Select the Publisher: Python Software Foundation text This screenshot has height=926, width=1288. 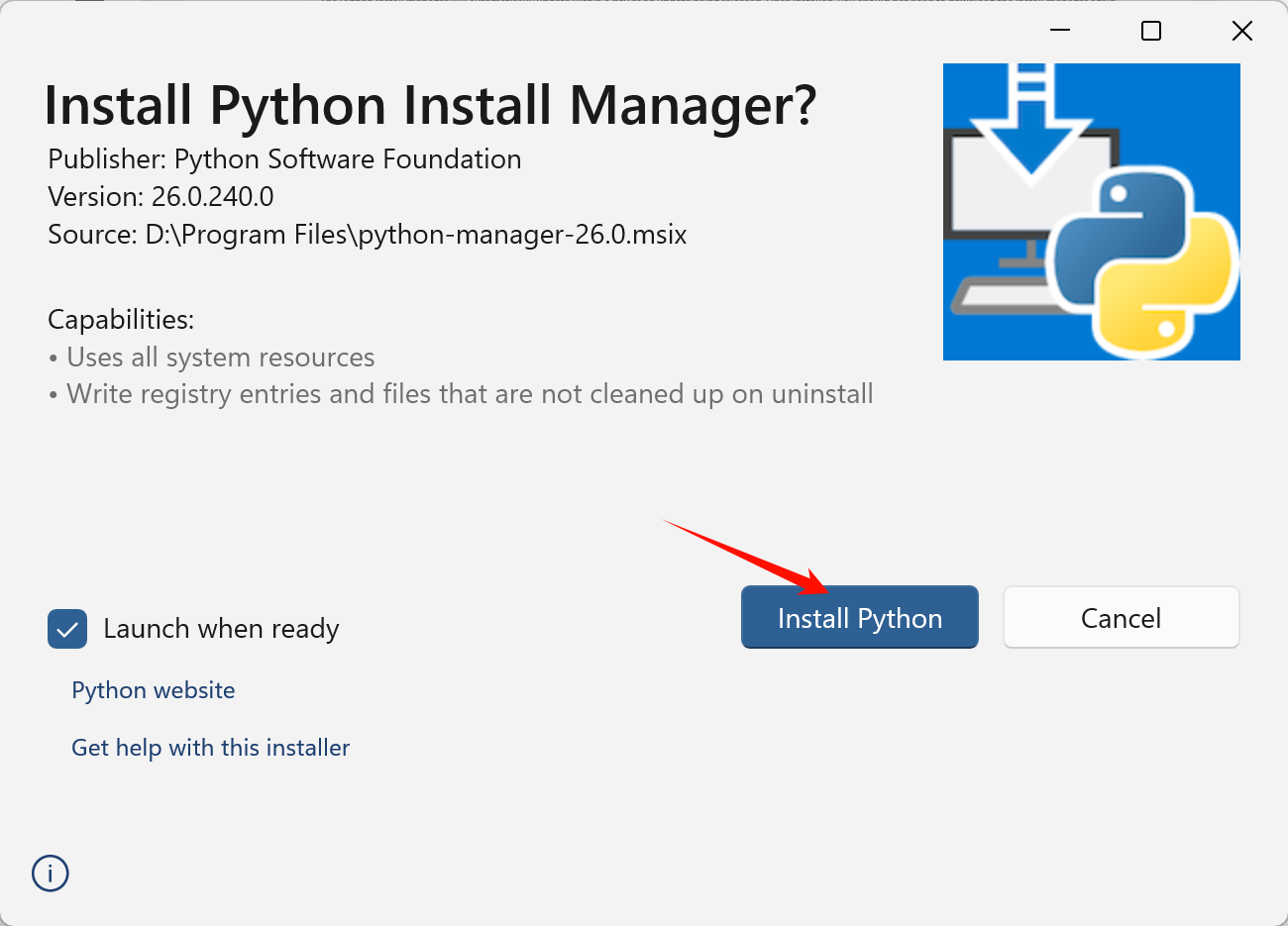[x=284, y=159]
